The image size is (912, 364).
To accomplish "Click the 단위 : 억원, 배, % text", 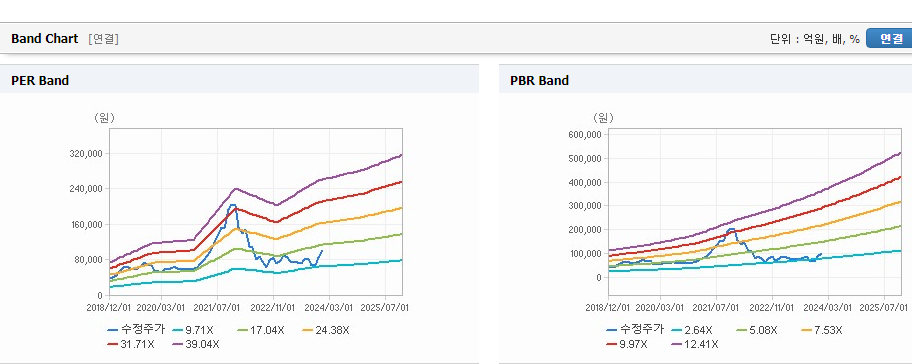I will click(814, 39).
